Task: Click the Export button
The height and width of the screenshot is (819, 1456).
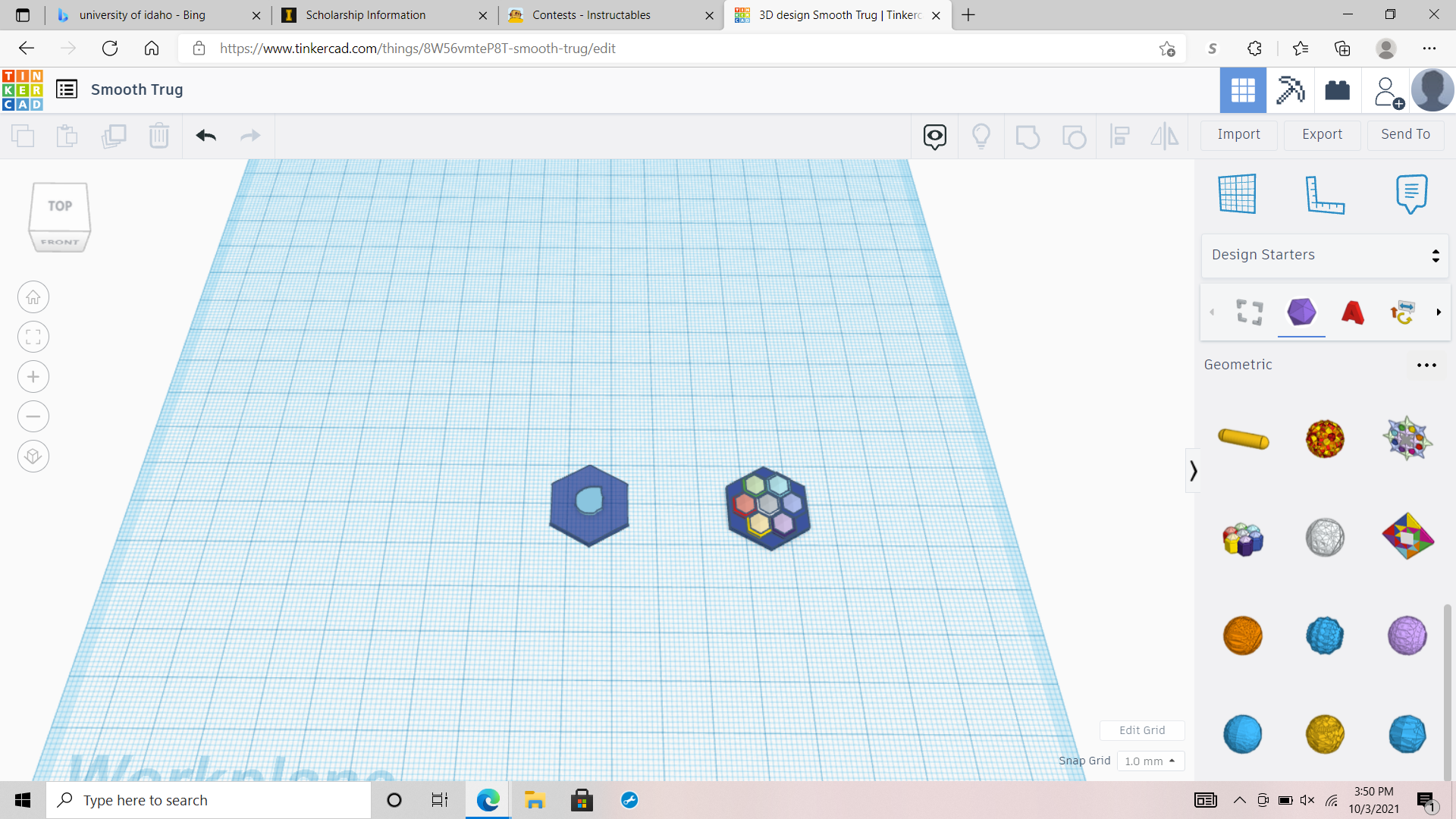Action: click(x=1321, y=134)
